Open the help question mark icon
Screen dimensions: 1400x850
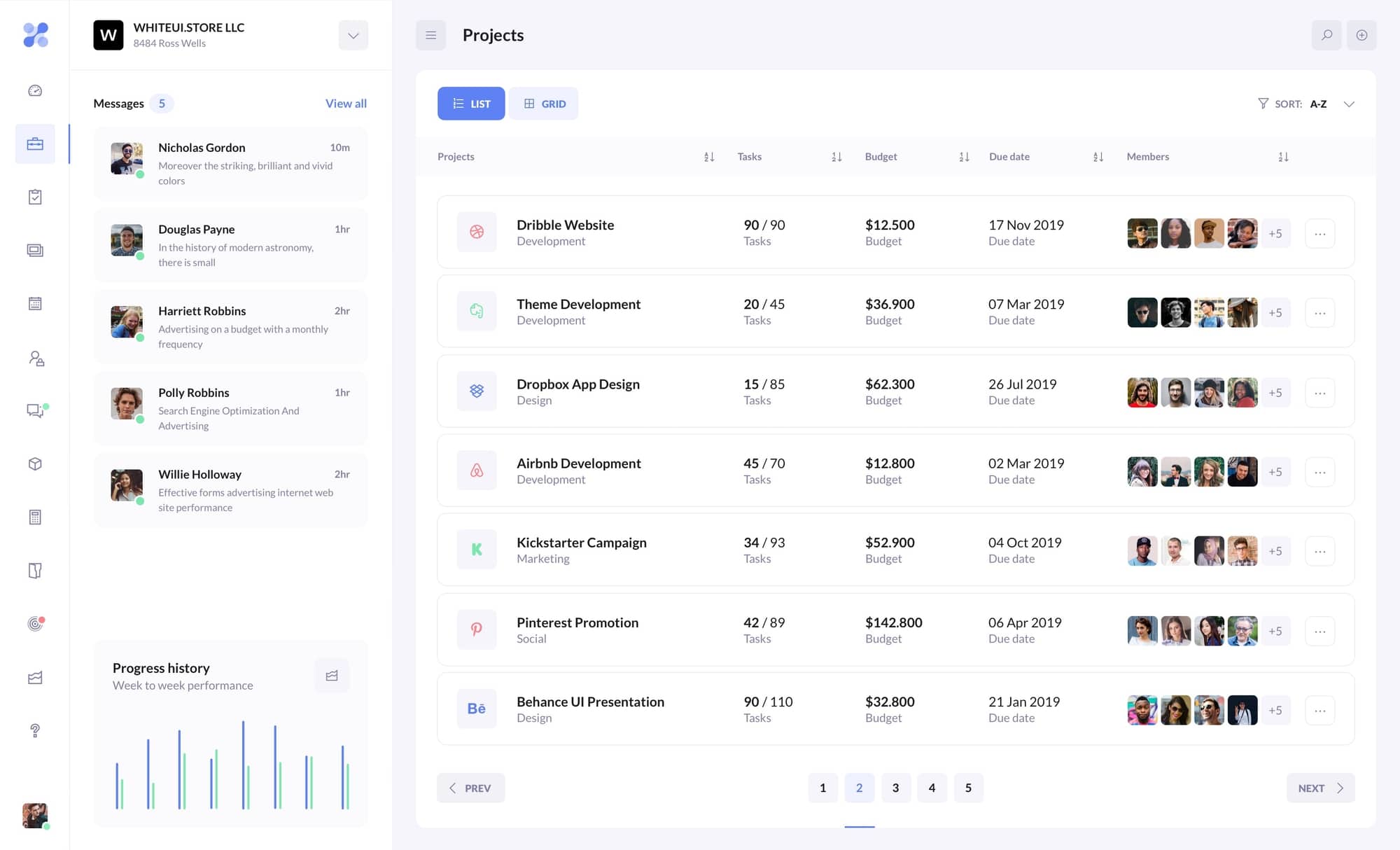tap(34, 732)
